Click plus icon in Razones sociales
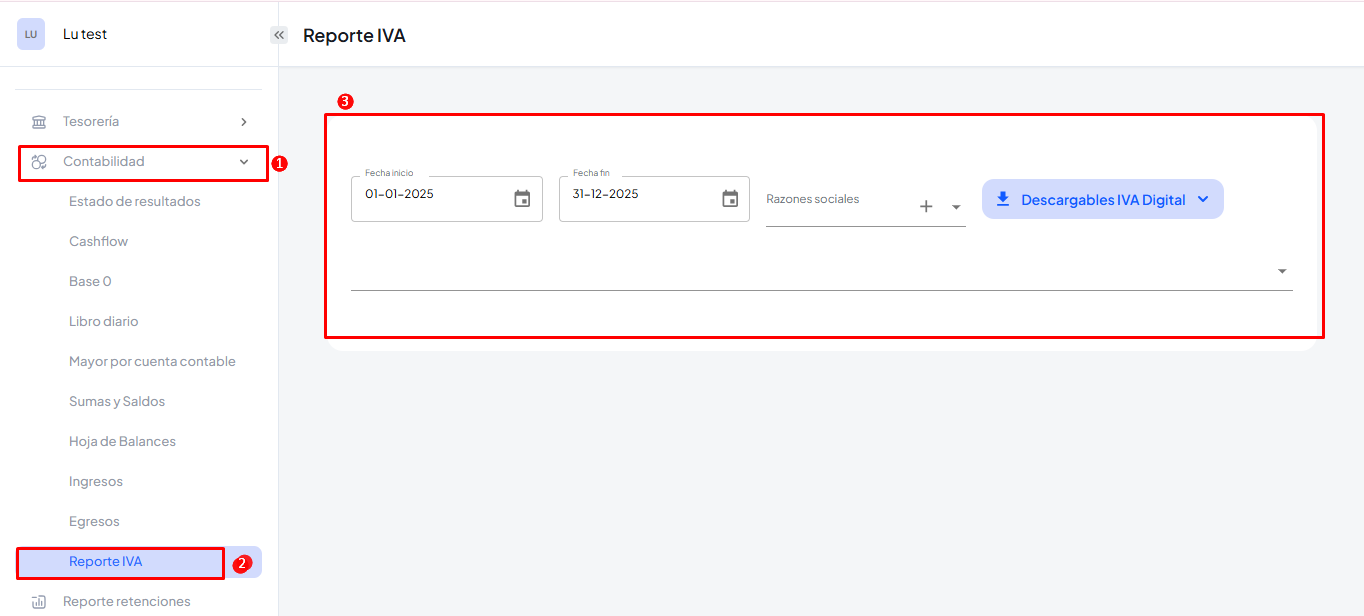 click(x=926, y=206)
